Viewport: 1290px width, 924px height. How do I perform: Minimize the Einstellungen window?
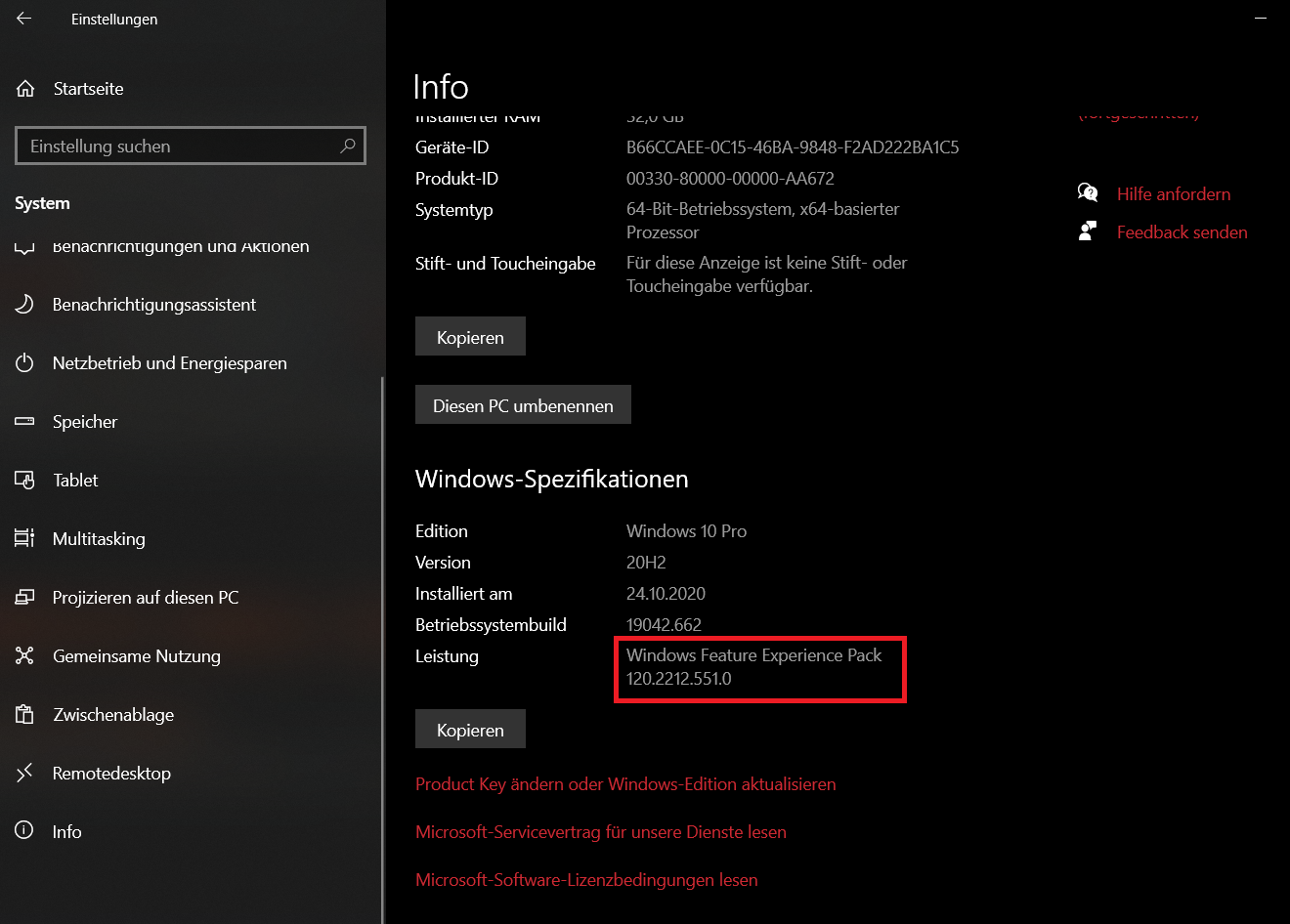point(1261,19)
